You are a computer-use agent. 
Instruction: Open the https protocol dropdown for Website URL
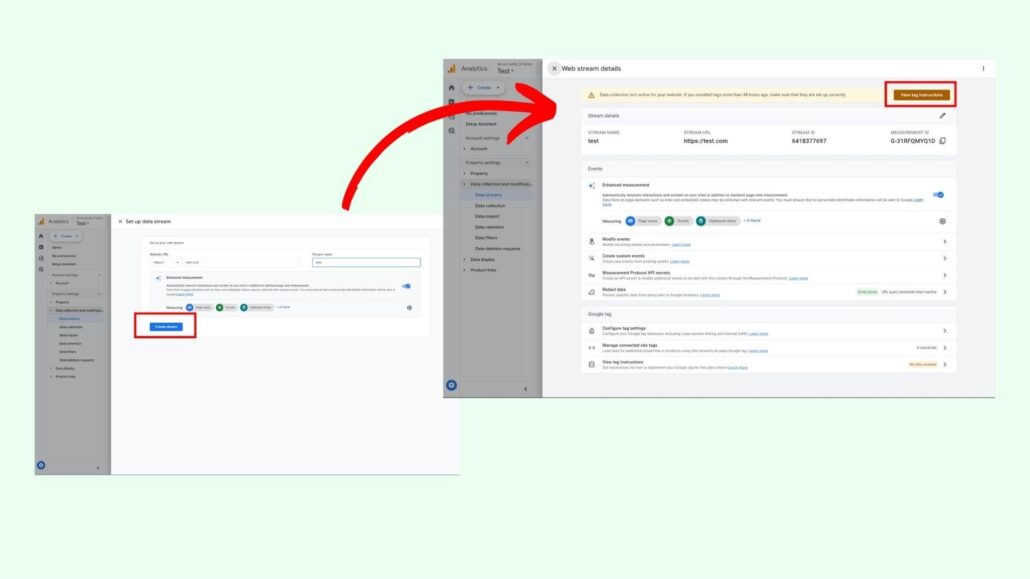[164, 262]
